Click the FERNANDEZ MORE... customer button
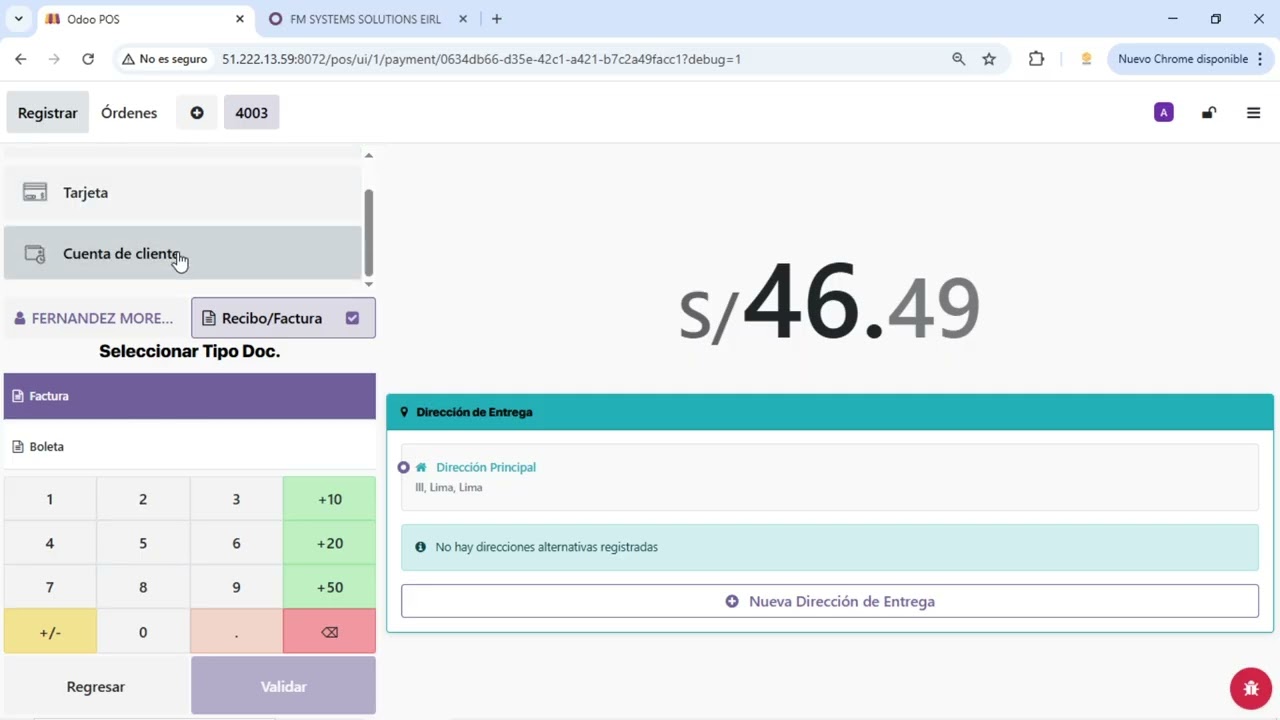Viewport: 1280px width, 720px height. point(94,318)
